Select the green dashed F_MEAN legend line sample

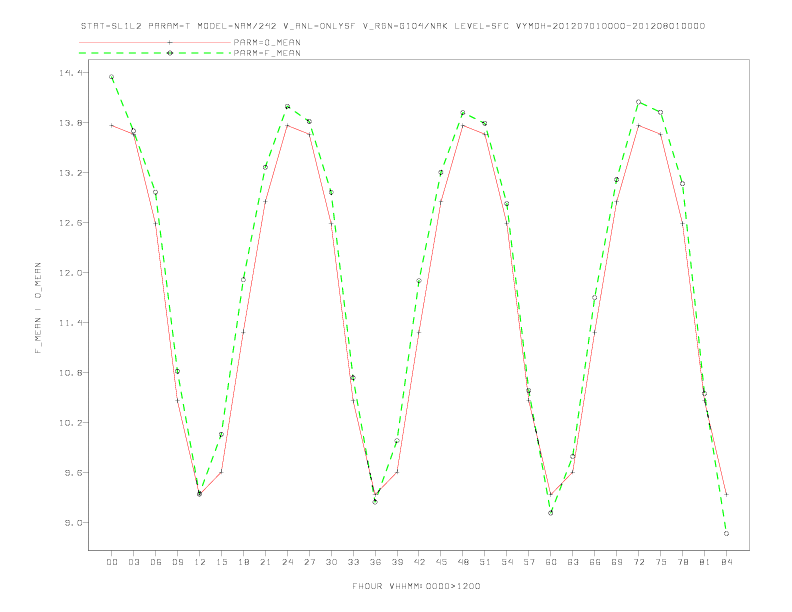coord(155,53)
